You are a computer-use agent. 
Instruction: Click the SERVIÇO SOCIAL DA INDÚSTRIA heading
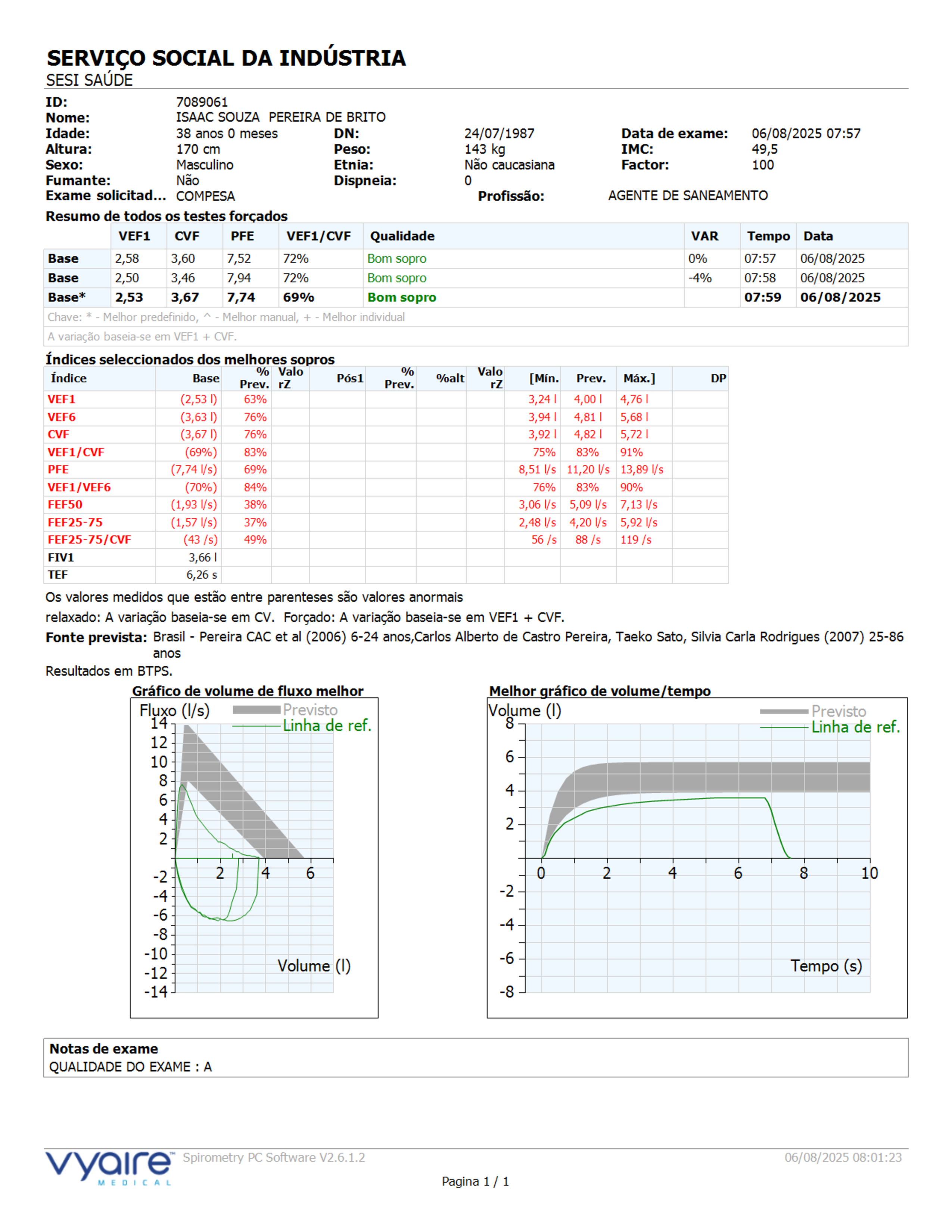click(226, 59)
